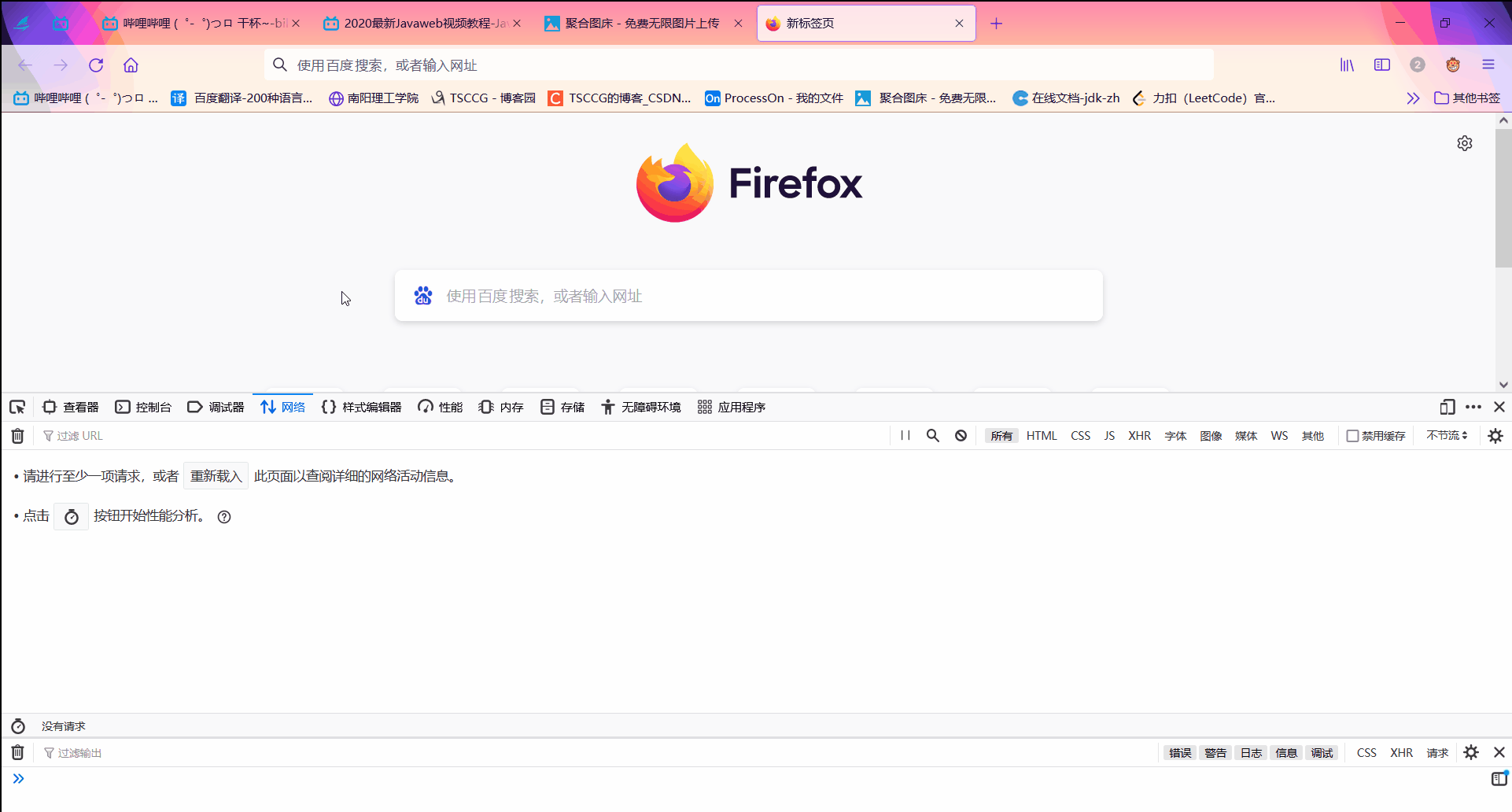1512x812 pixels.
Task: Toggle the 错误 console filter
Action: pyautogui.click(x=1180, y=753)
